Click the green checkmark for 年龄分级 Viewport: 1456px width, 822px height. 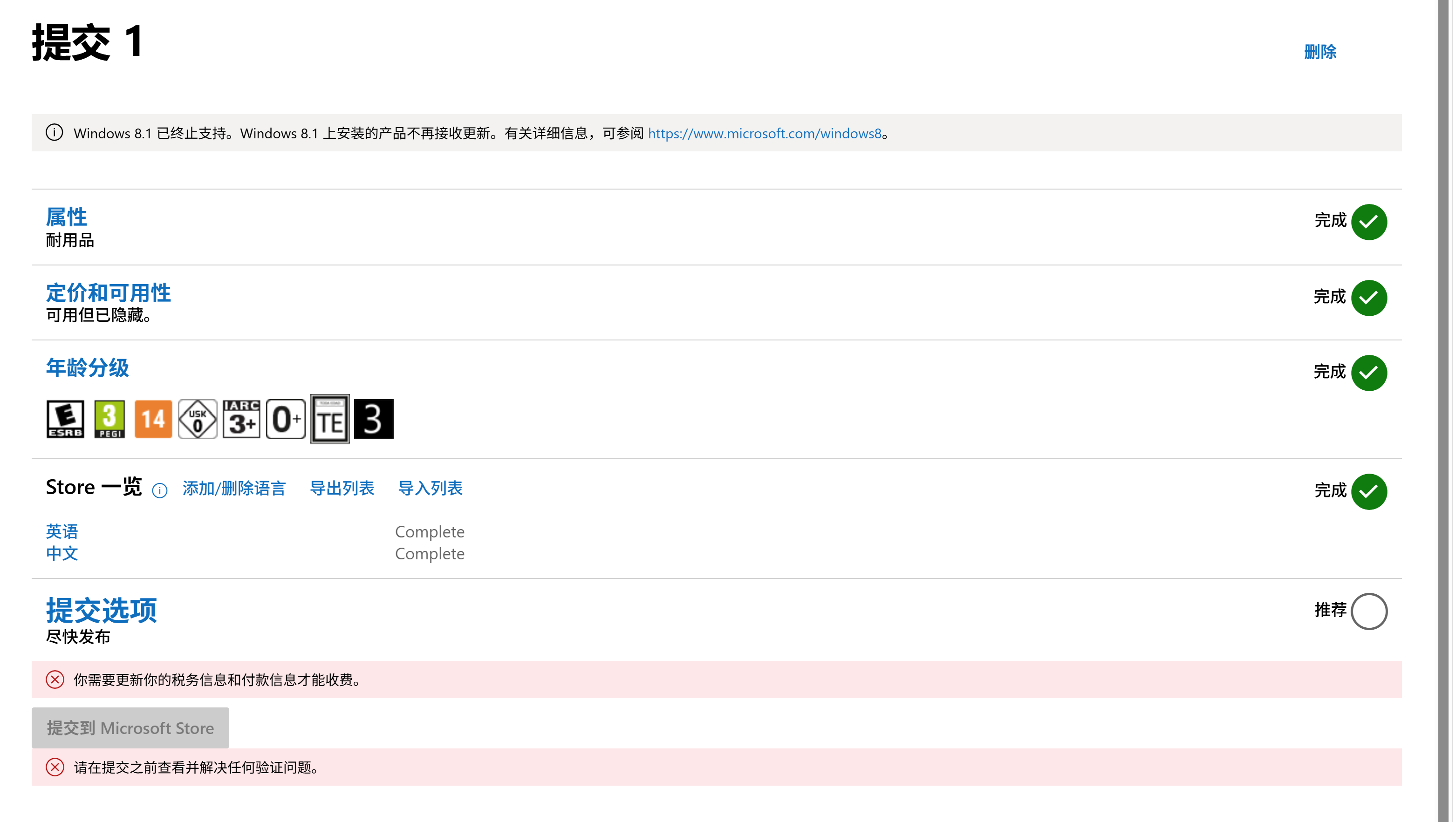(1369, 373)
